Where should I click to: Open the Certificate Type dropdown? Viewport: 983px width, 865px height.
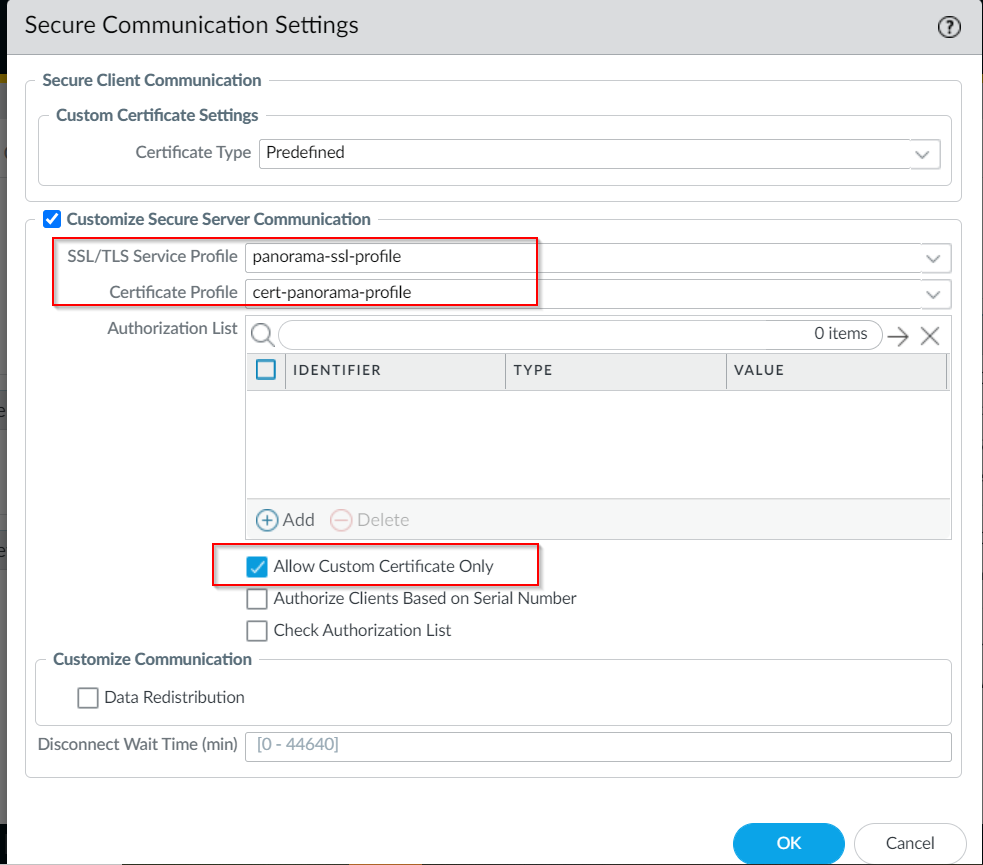921,154
